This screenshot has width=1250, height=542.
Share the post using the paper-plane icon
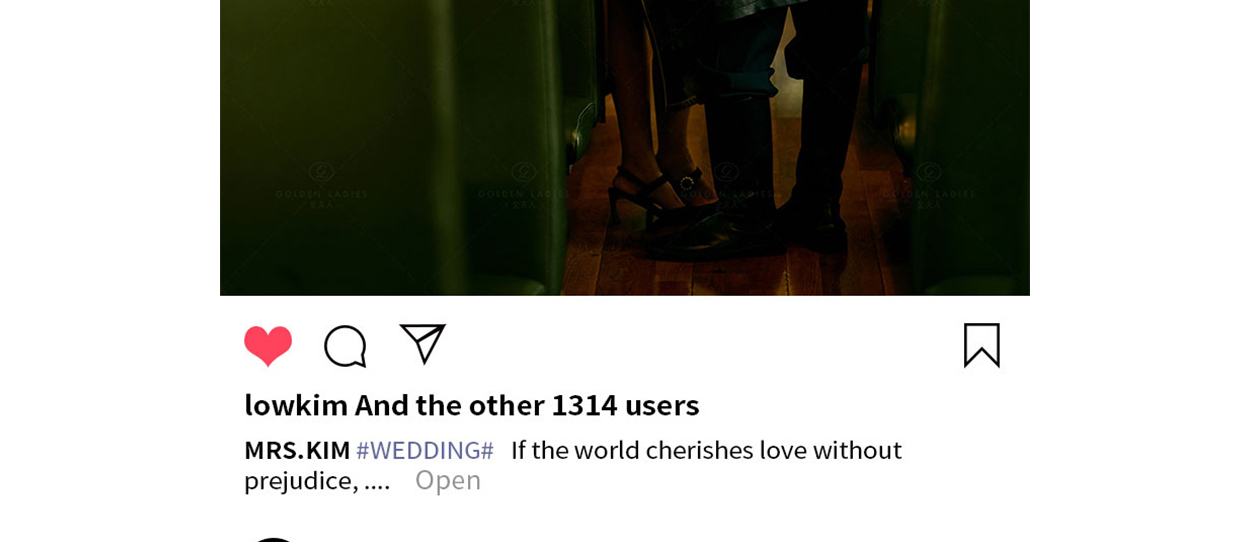tap(422, 344)
